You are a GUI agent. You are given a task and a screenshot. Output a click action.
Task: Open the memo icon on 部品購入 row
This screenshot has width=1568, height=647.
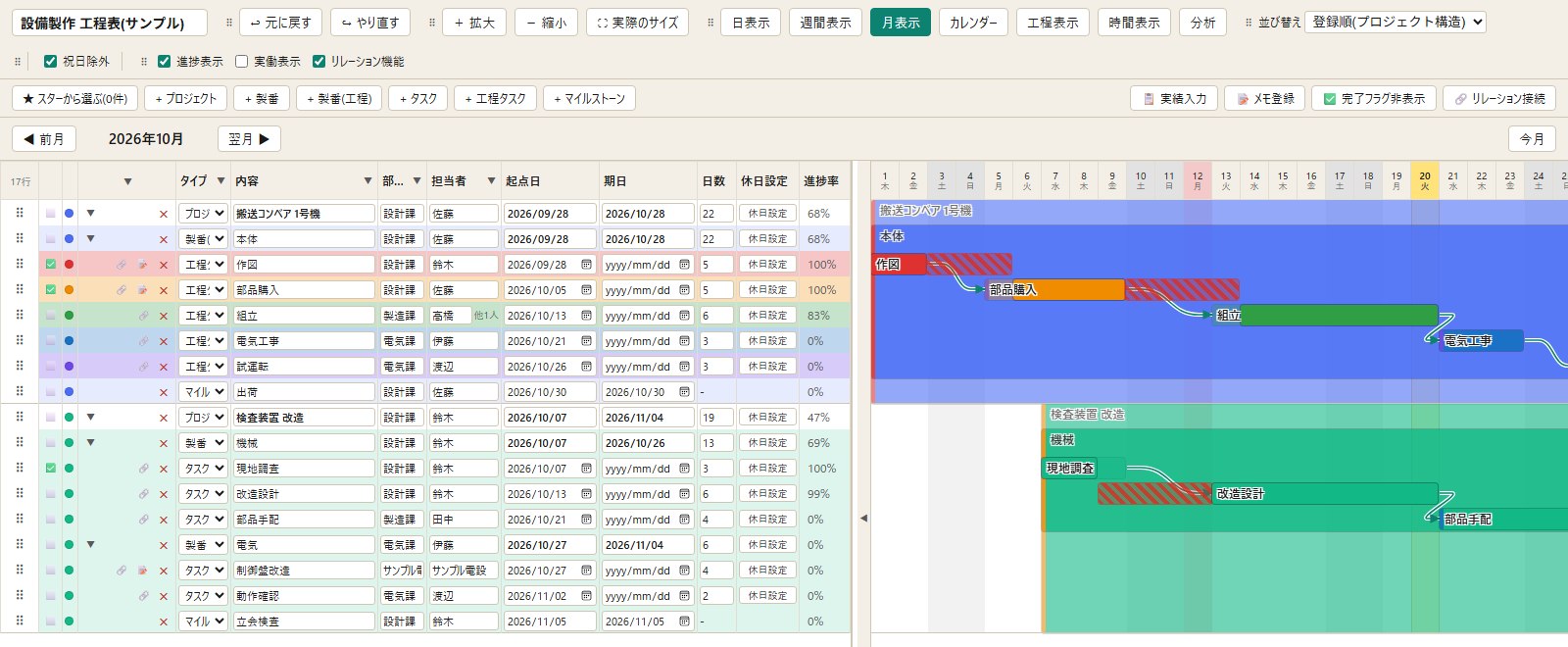pos(143,290)
